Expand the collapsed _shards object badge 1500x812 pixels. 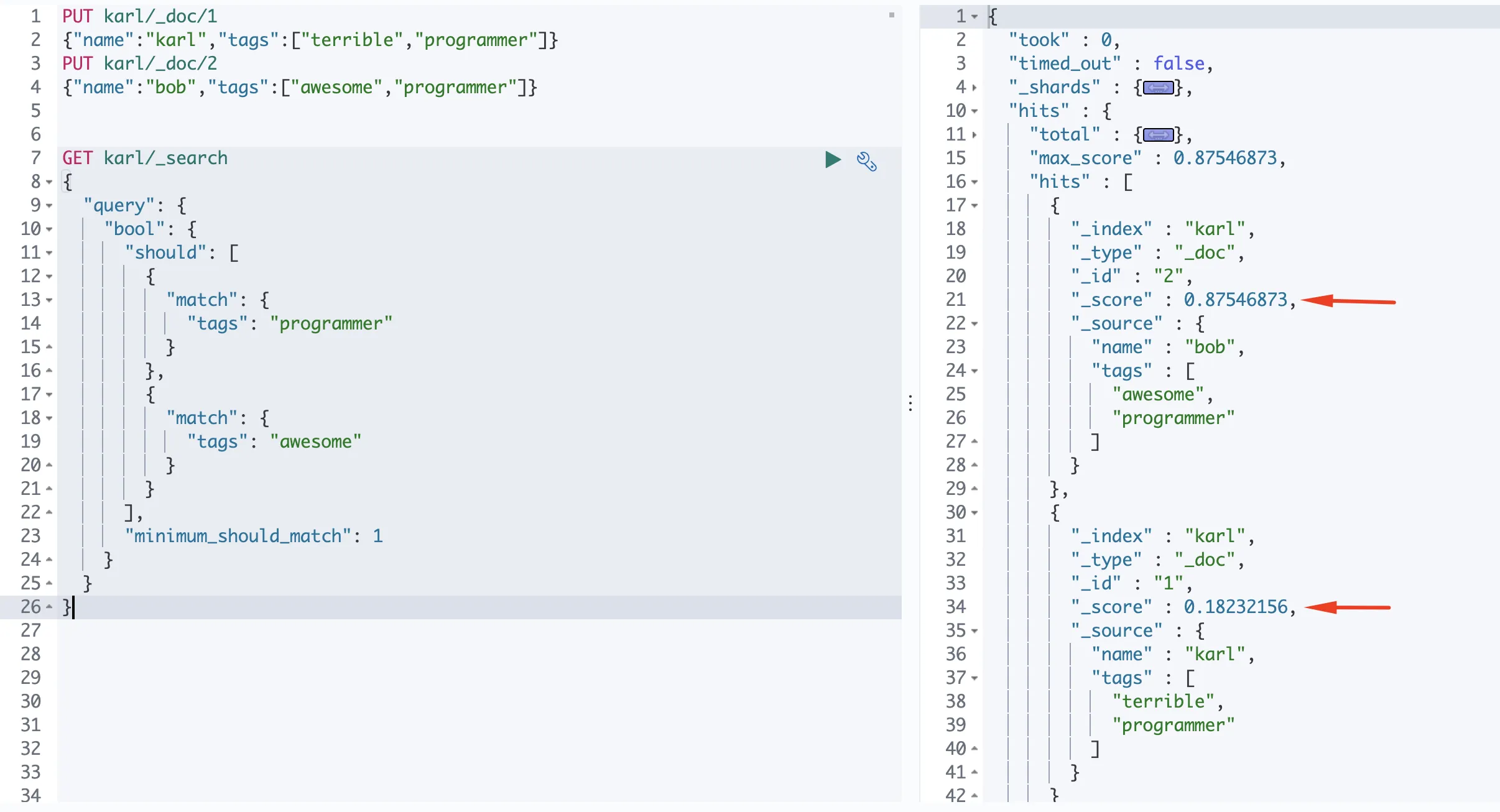(x=1158, y=88)
